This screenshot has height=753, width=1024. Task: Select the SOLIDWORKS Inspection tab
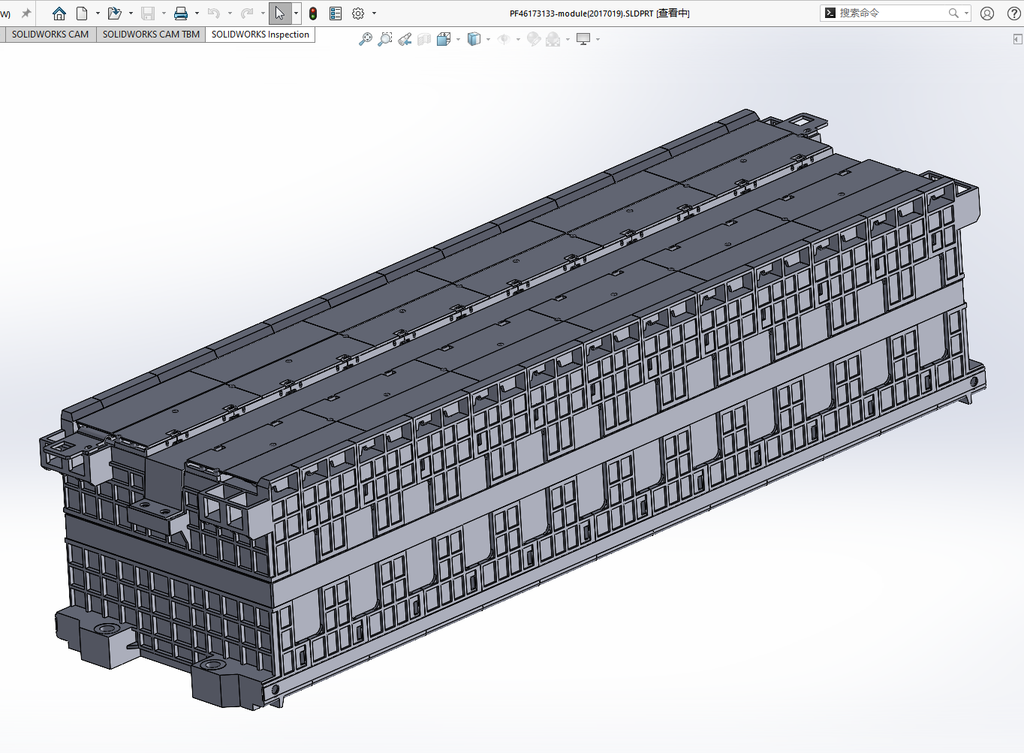pos(261,35)
